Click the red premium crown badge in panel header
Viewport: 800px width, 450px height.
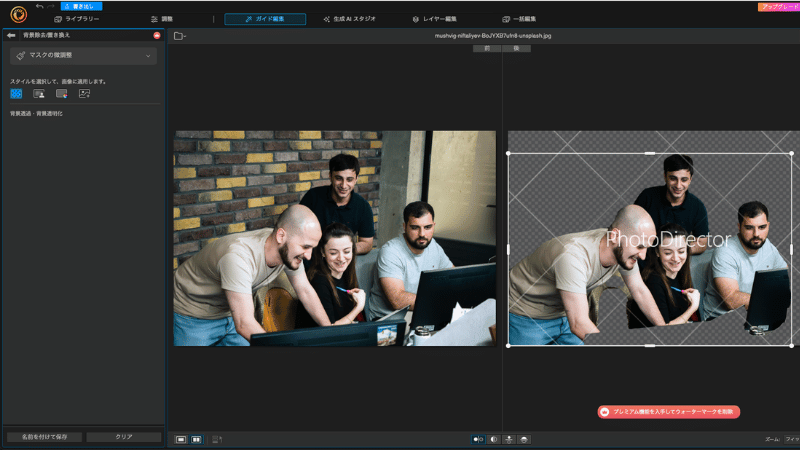[x=157, y=35]
